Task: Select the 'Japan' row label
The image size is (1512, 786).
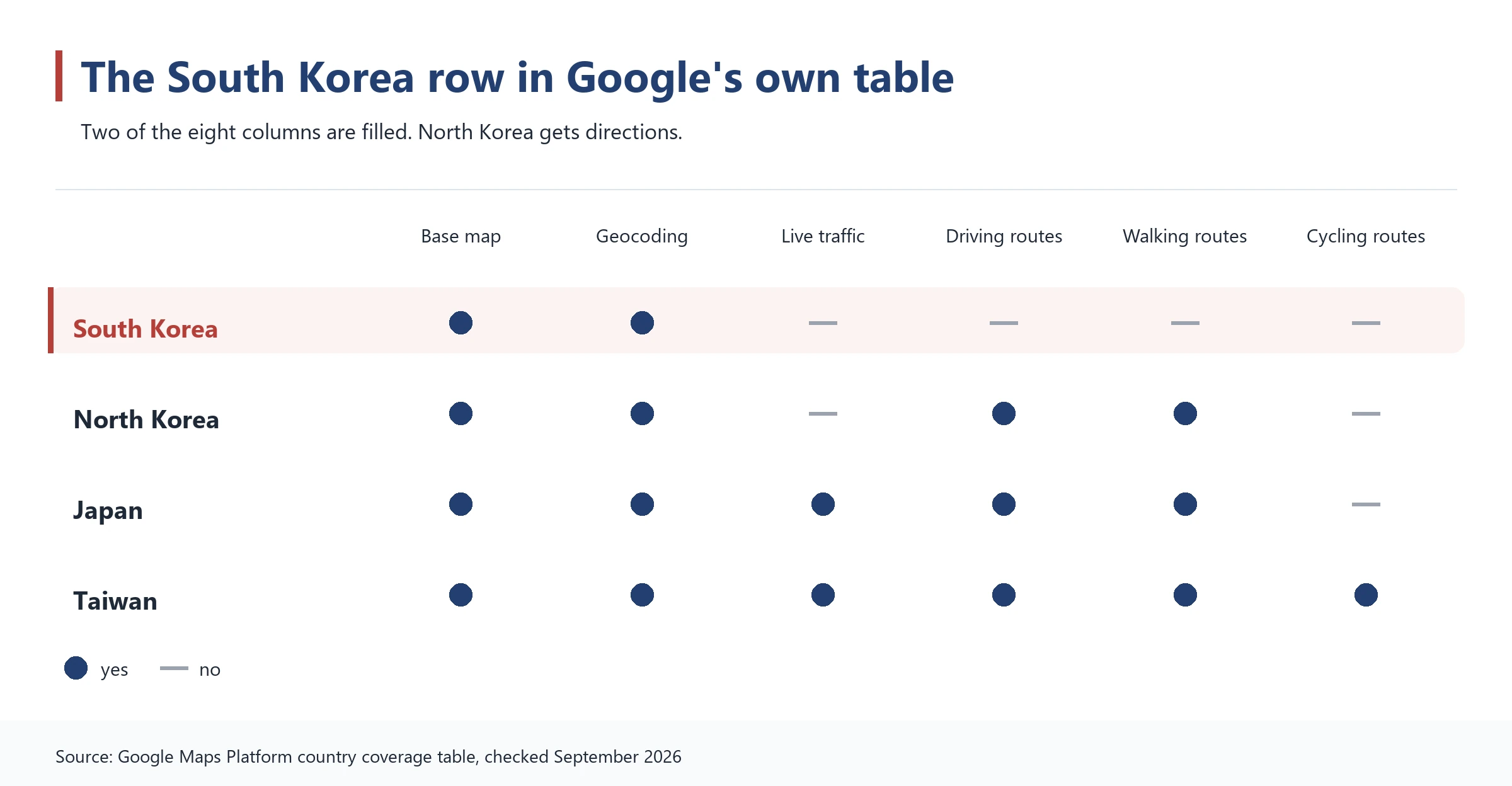Action: click(108, 510)
